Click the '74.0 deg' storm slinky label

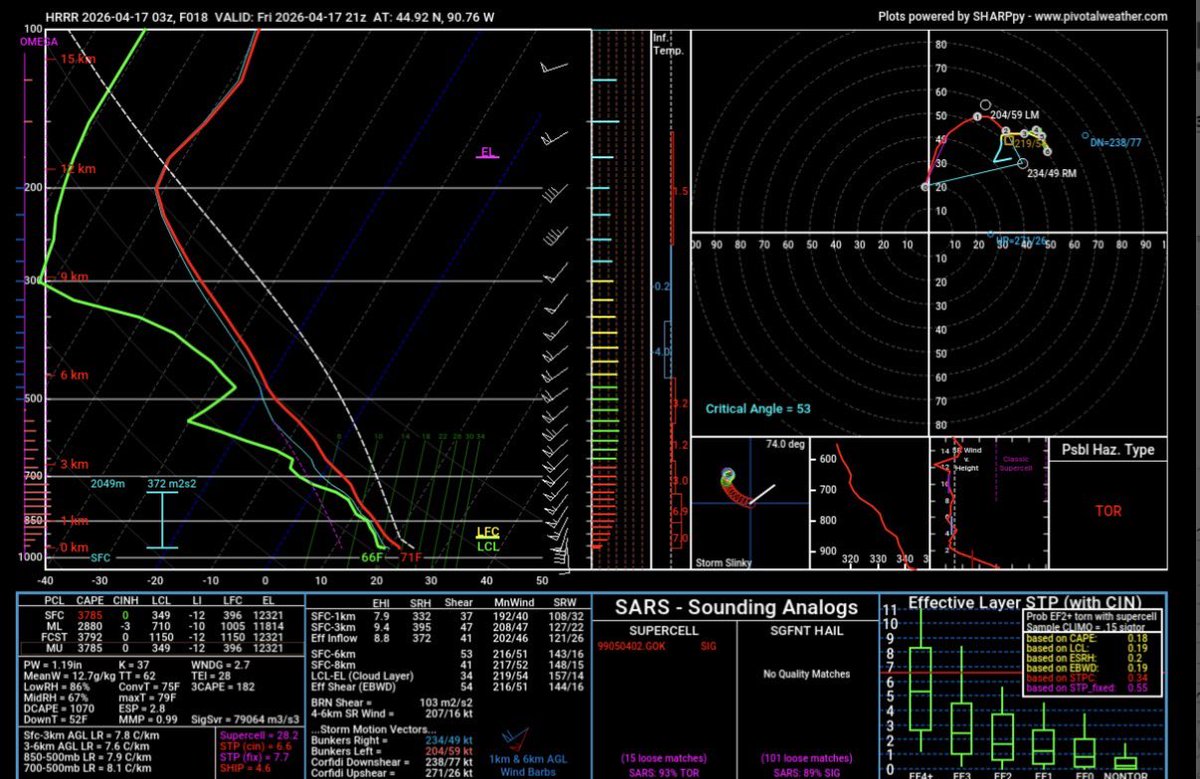(x=783, y=442)
